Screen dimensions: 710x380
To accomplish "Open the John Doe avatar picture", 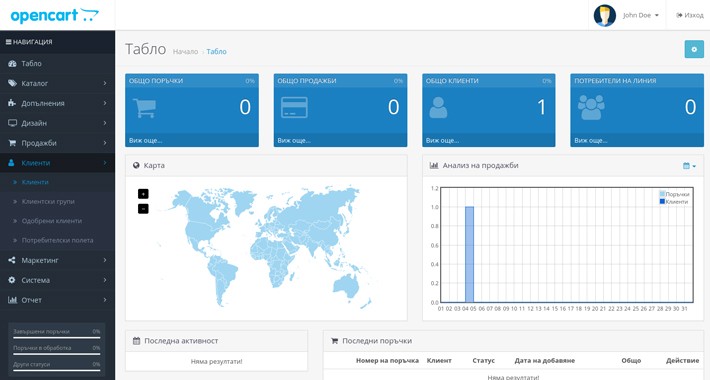I will [604, 15].
